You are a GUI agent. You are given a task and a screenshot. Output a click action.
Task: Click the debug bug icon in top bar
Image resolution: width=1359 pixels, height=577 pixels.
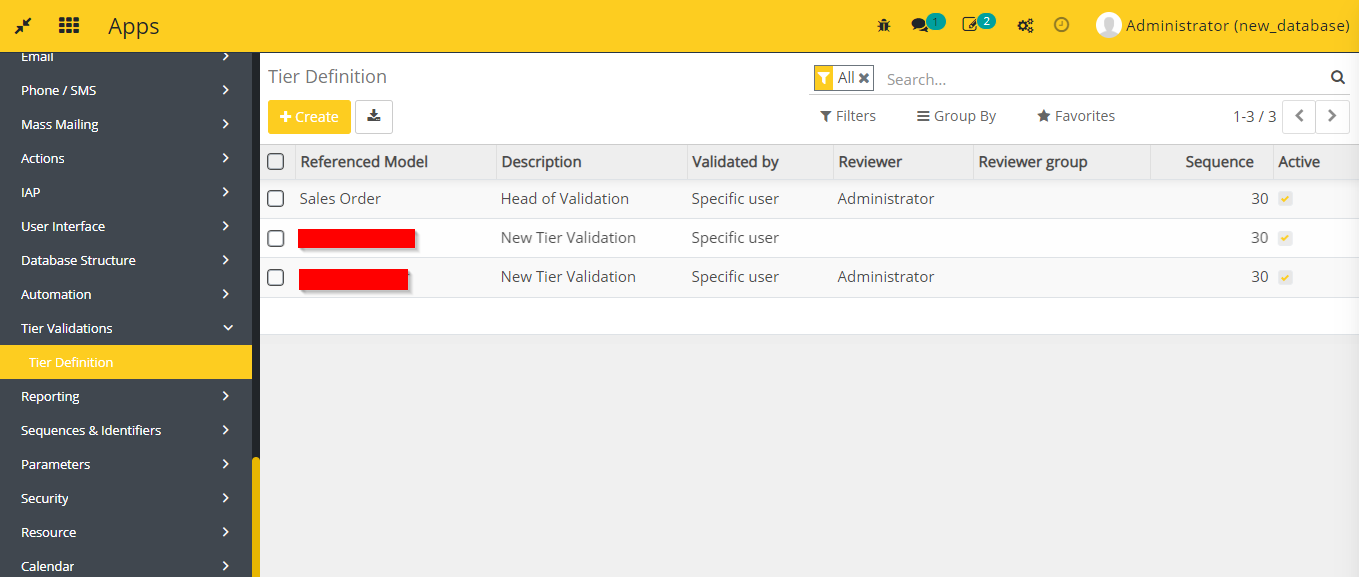[x=884, y=25]
